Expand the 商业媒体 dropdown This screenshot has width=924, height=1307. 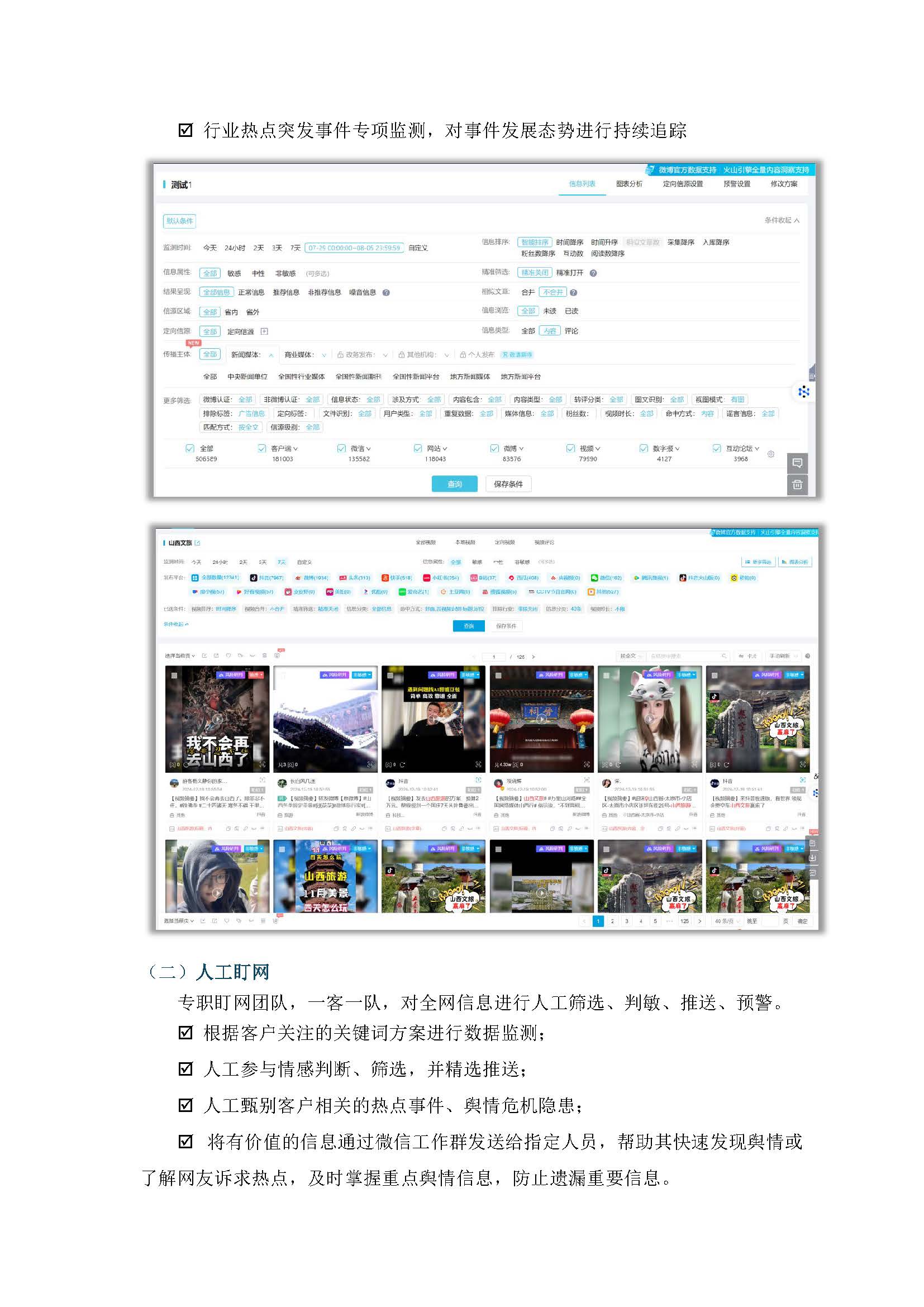tap(324, 355)
